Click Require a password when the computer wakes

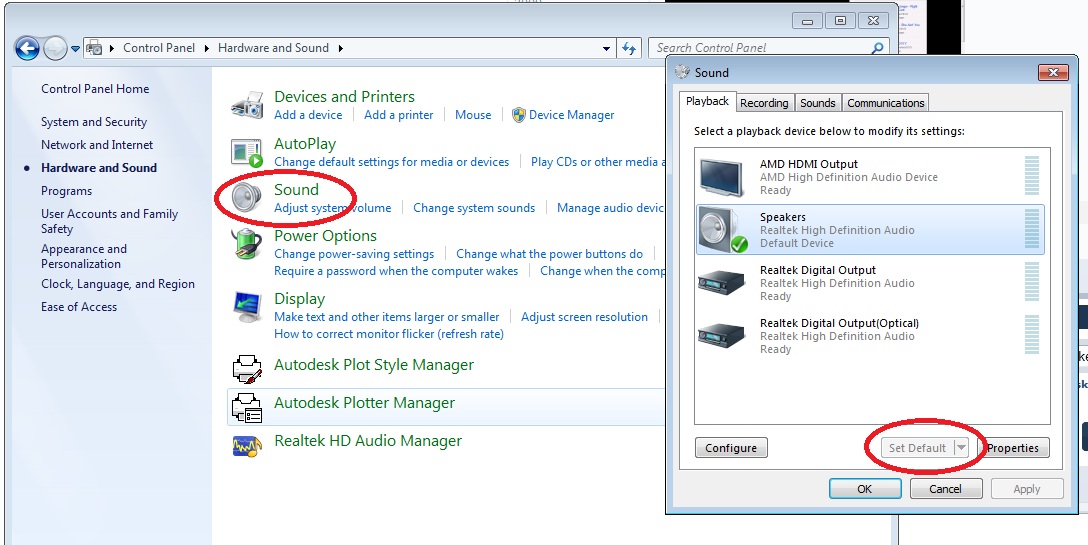point(396,271)
